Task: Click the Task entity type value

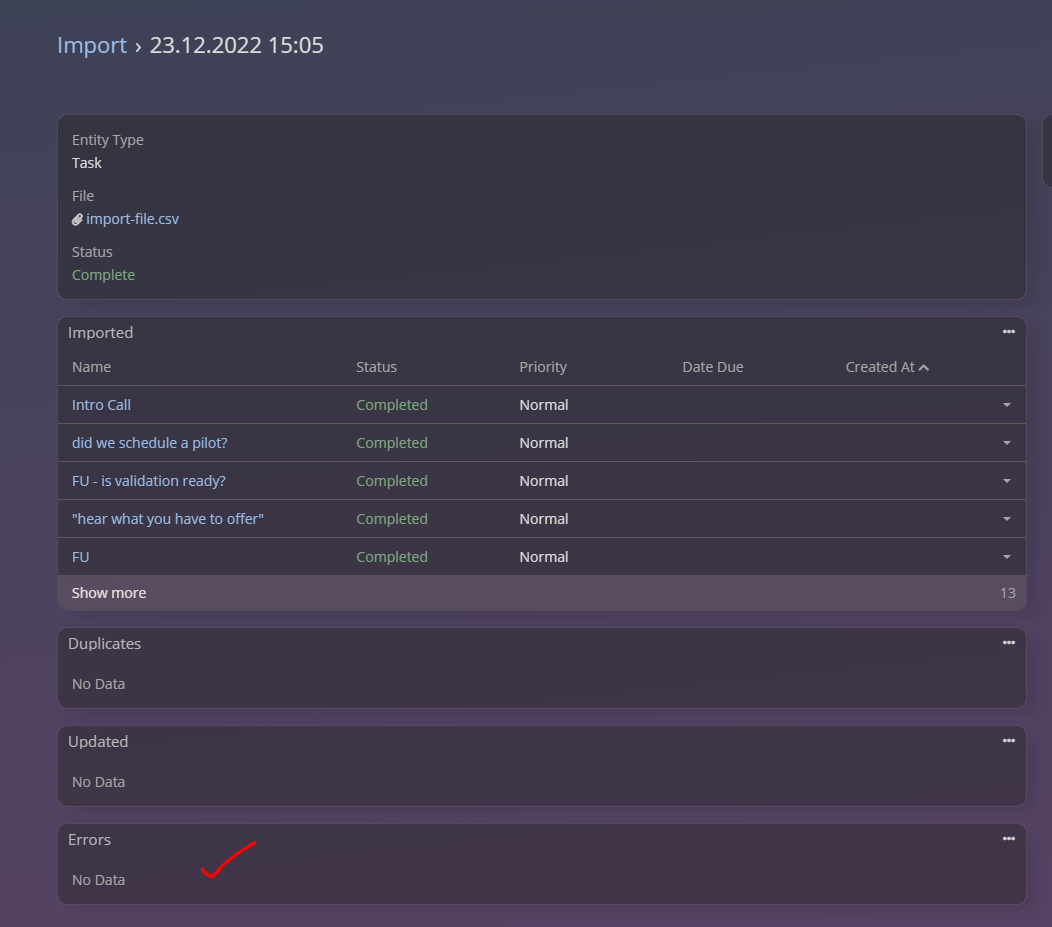Action: coord(87,163)
